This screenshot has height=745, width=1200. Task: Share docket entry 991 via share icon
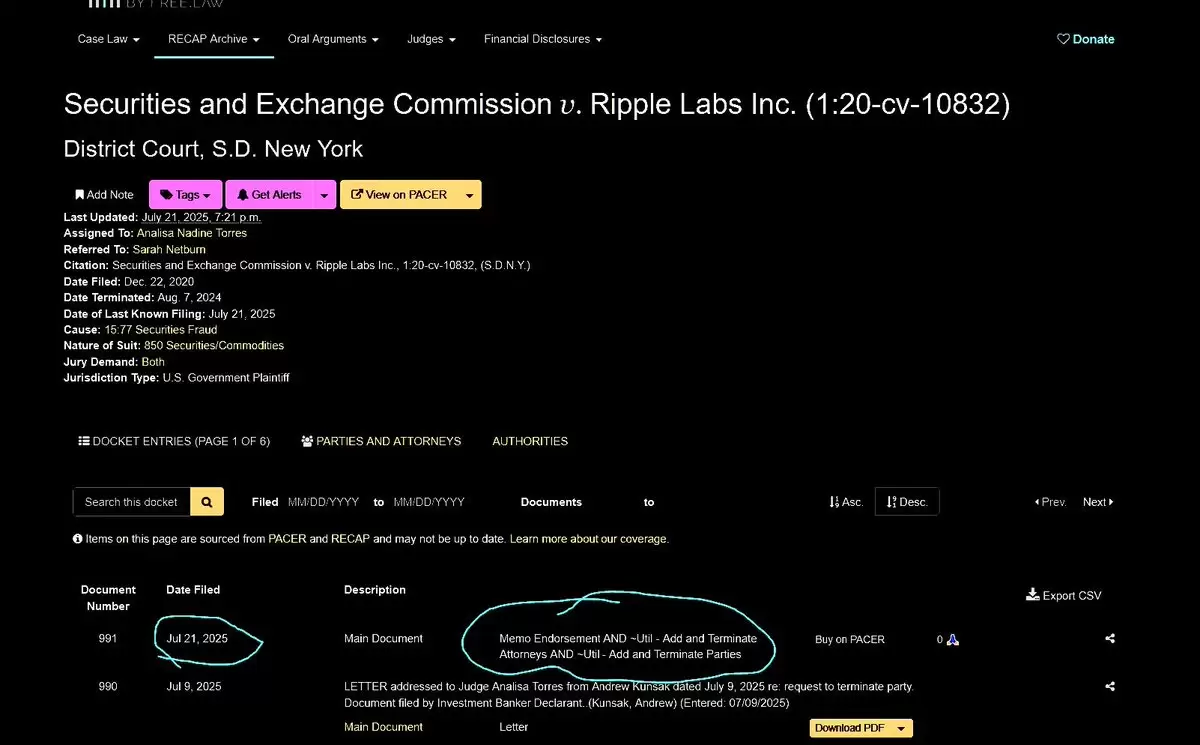tap(1110, 639)
